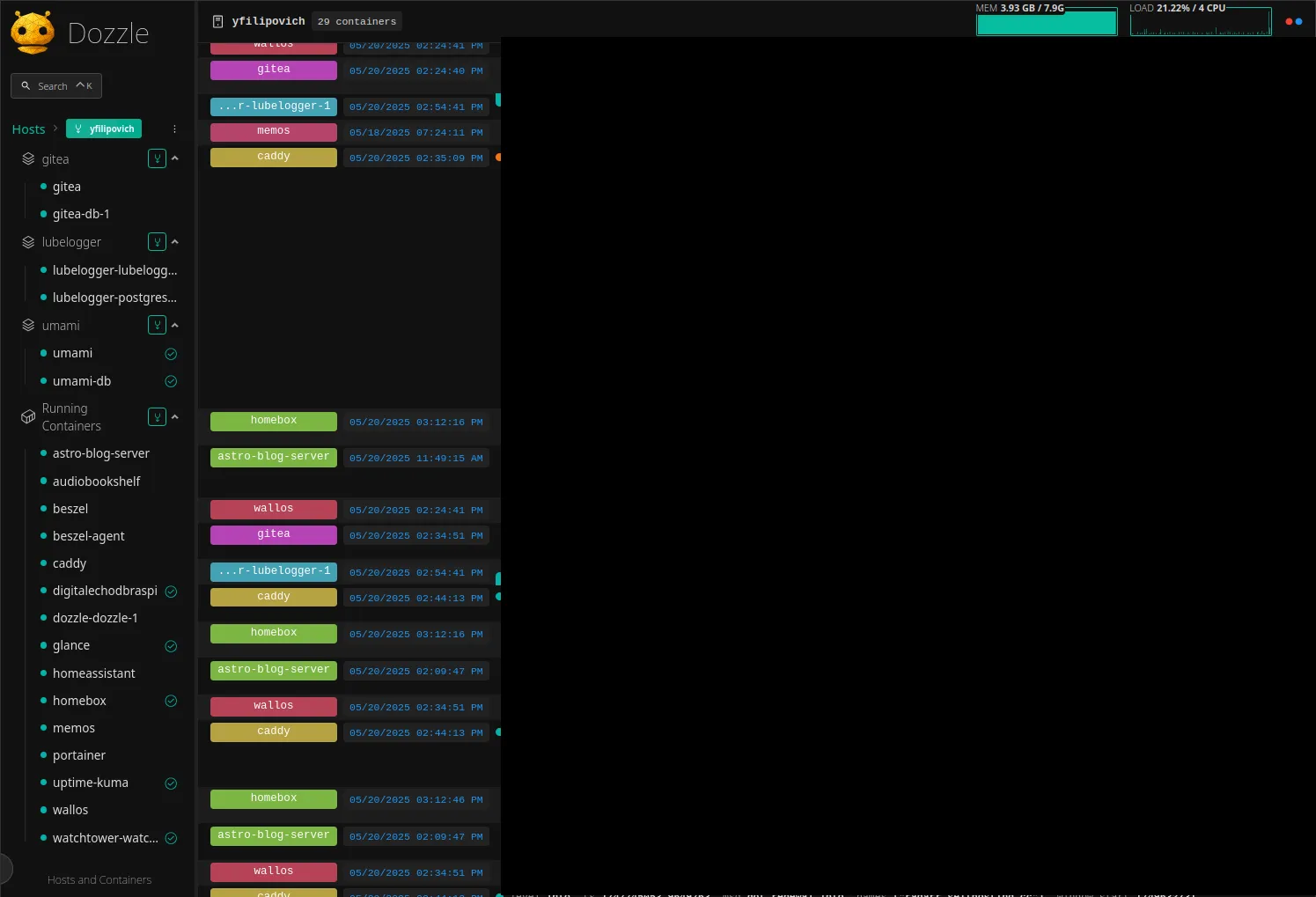The height and width of the screenshot is (897, 1316).
Task: Collapse the Running Containers group
Action: pyautogui.click(x=174, y=416)
